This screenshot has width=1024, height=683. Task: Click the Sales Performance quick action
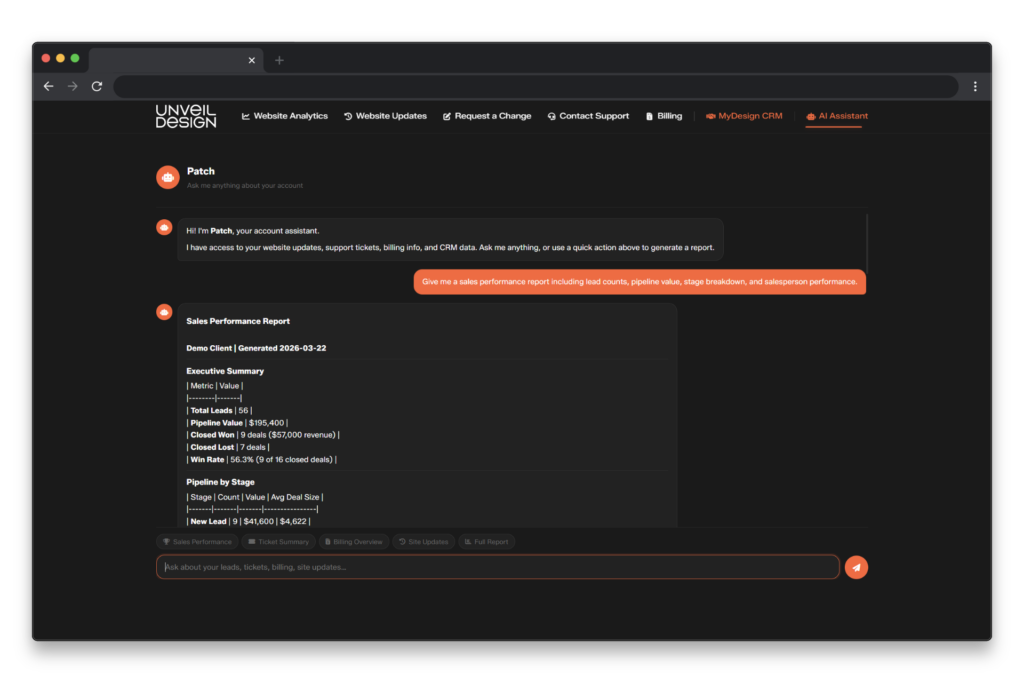pos(197,542)
